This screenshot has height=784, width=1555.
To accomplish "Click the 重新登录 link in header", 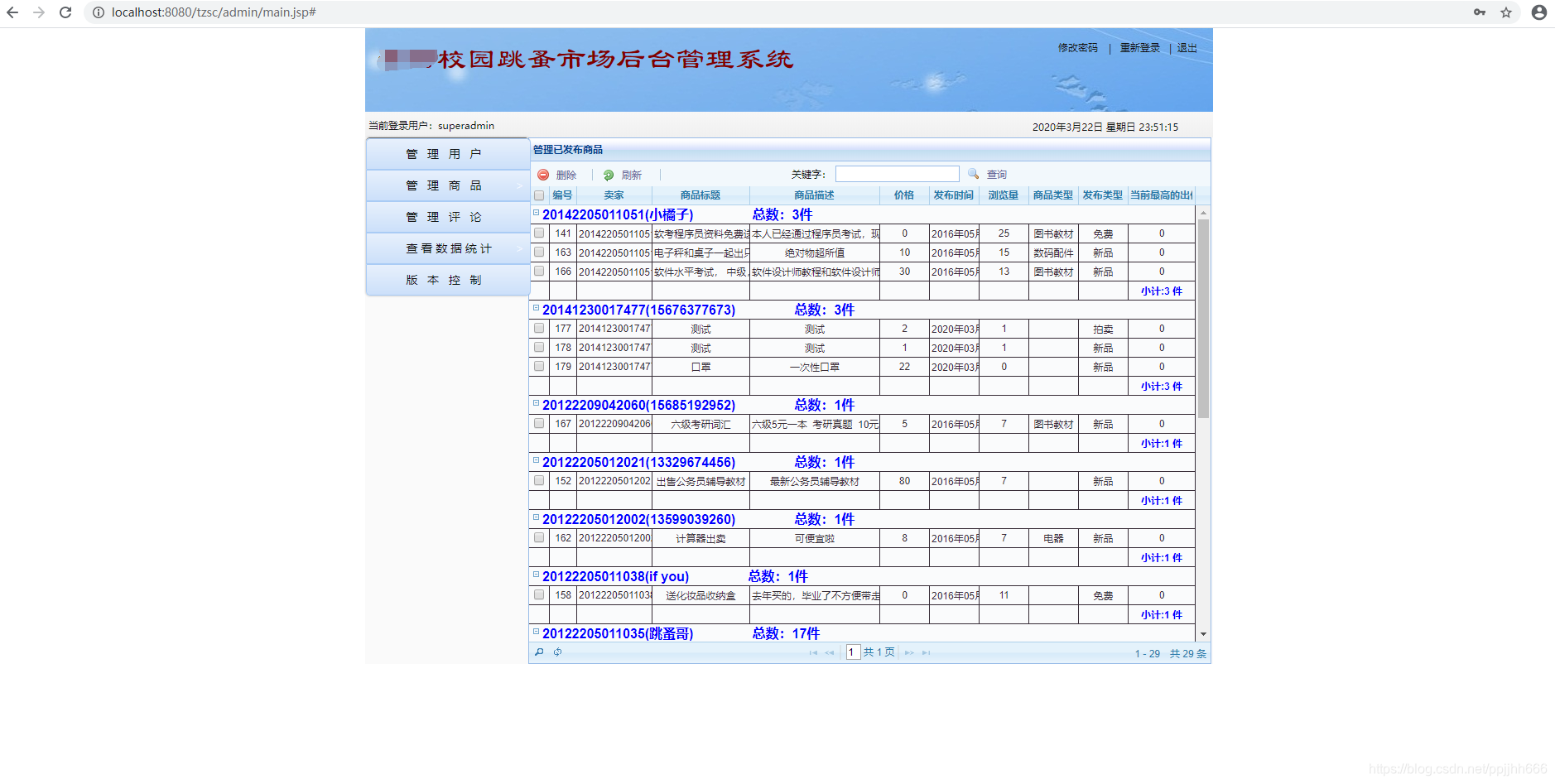I will tap(1139, 48).
